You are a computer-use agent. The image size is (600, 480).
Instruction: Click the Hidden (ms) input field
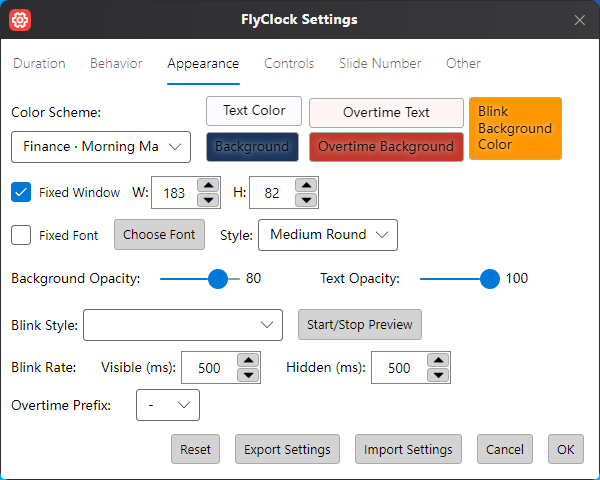(x=399, y=367)
